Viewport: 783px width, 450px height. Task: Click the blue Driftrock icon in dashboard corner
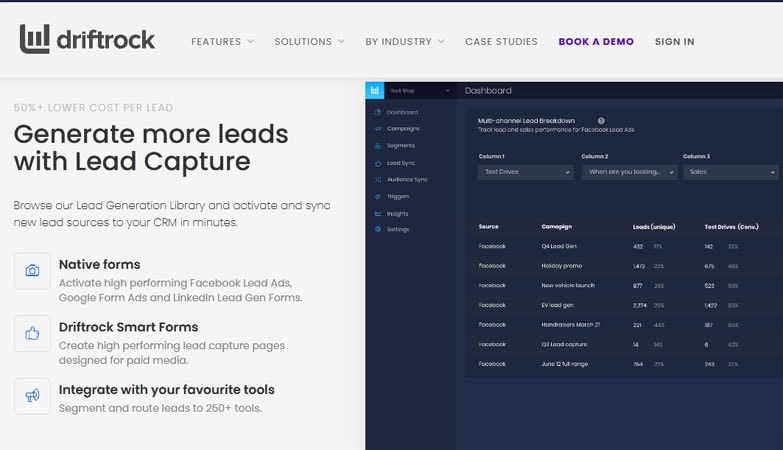click(375, 90)
